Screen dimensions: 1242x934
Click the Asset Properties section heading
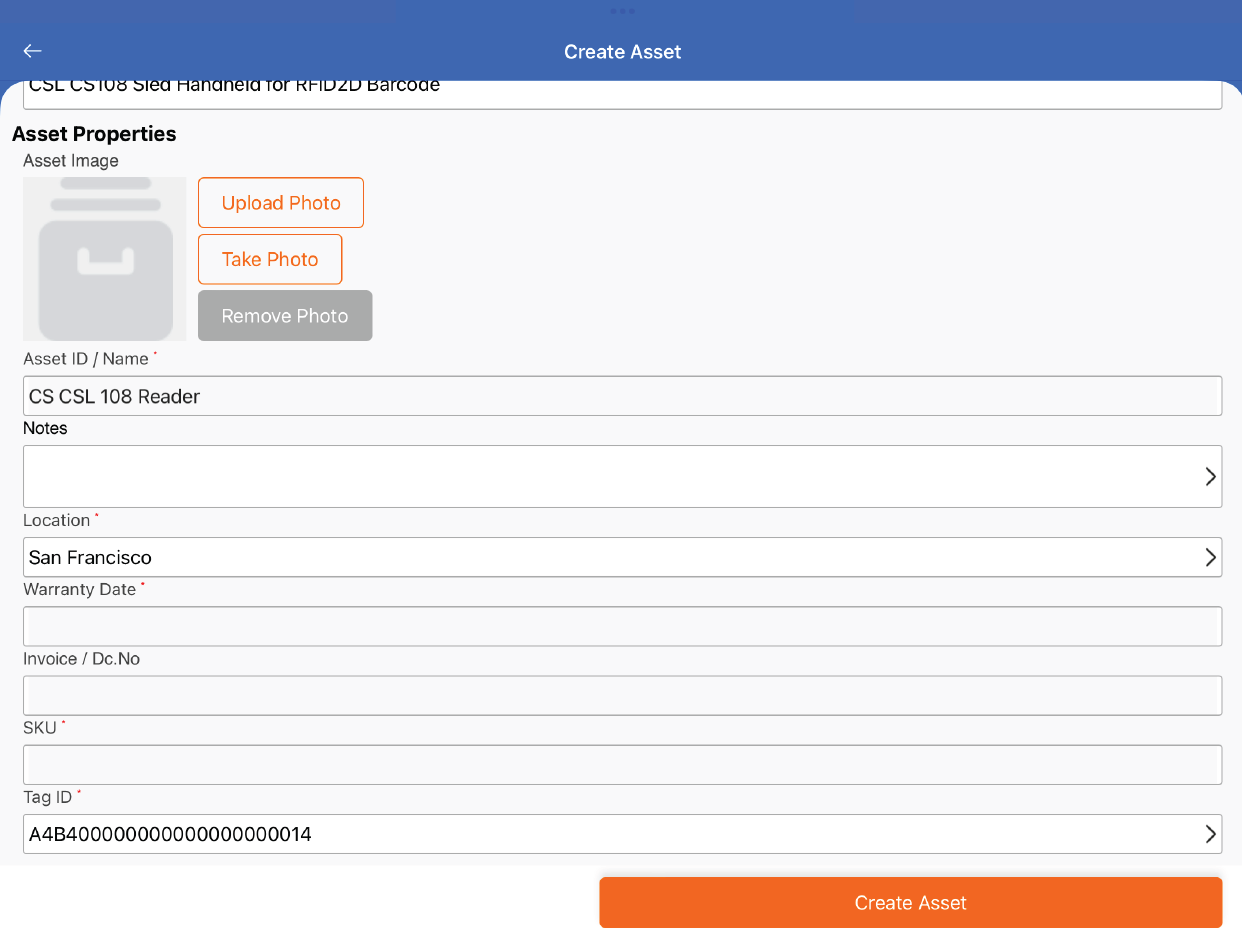point(94,134)
